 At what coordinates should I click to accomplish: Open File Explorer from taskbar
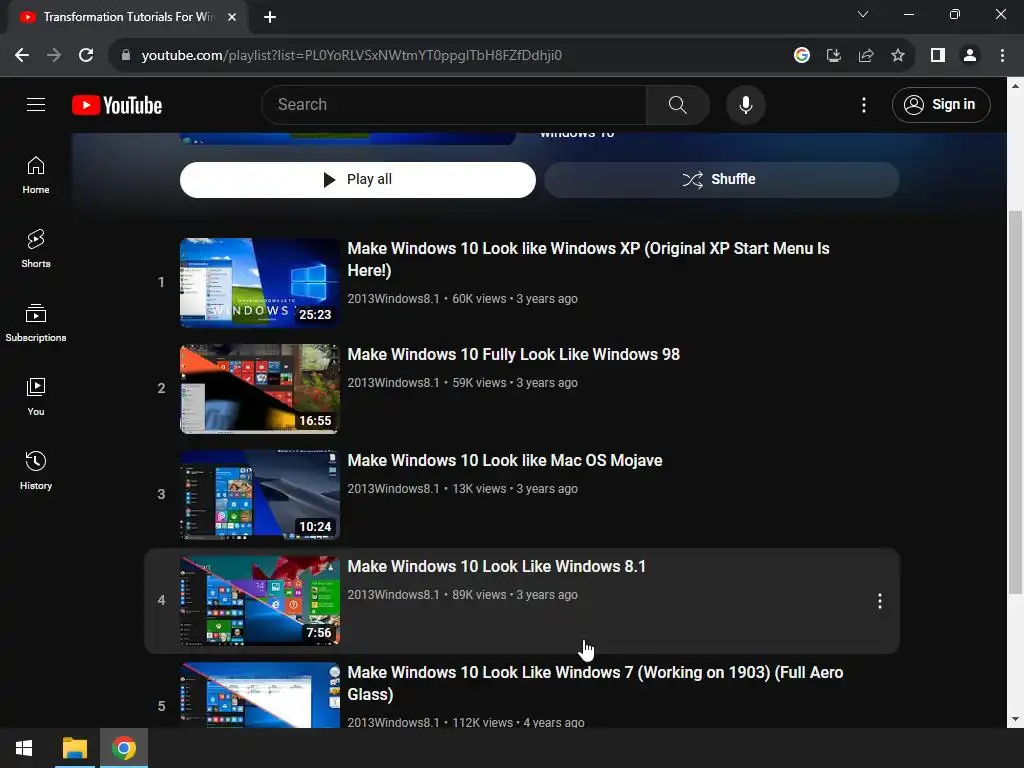click(x=75, y=748)
